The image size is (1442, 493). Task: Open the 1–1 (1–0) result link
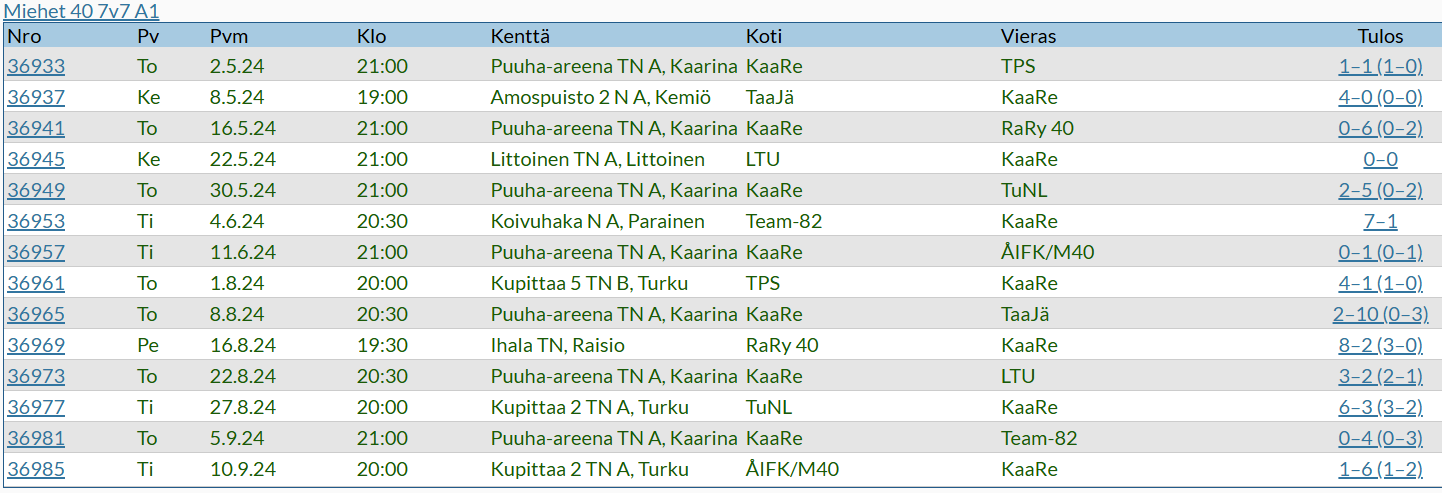[1380, 67]
